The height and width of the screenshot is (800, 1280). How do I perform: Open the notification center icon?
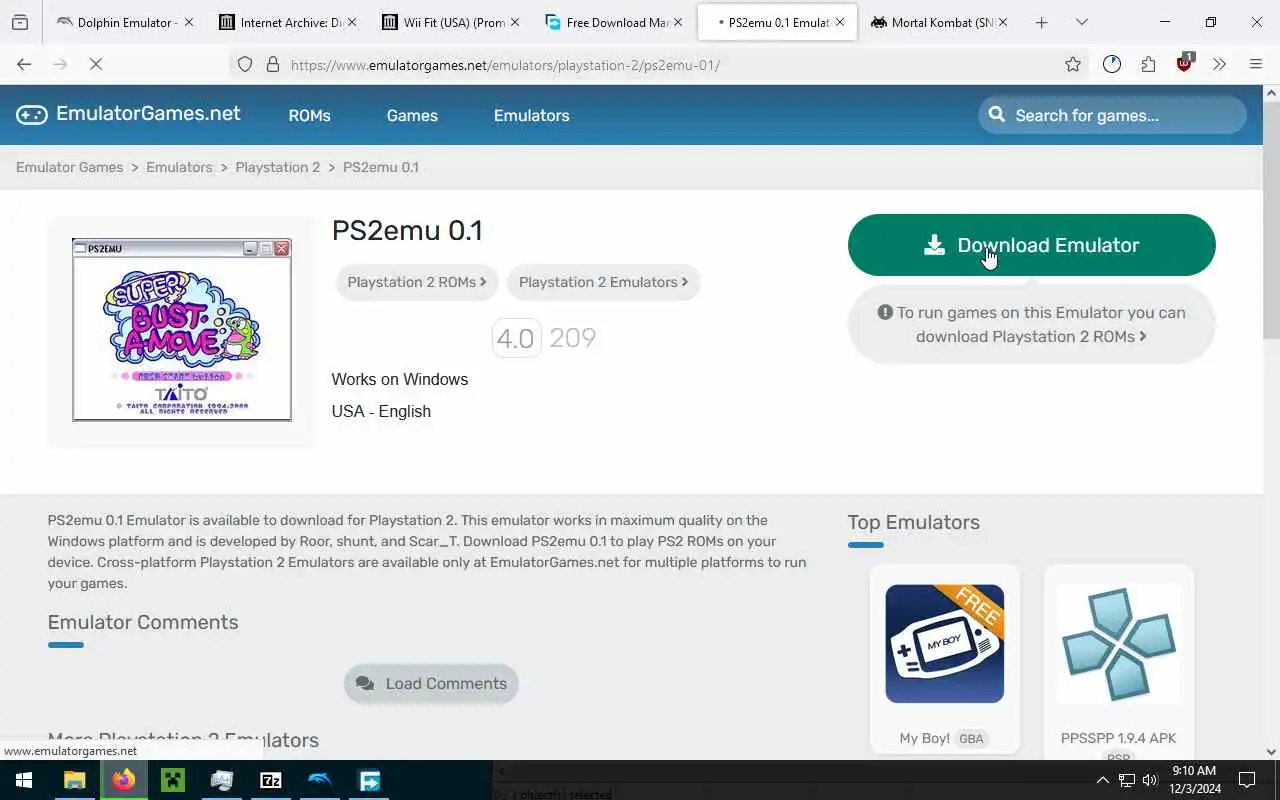click(1247, 780)
